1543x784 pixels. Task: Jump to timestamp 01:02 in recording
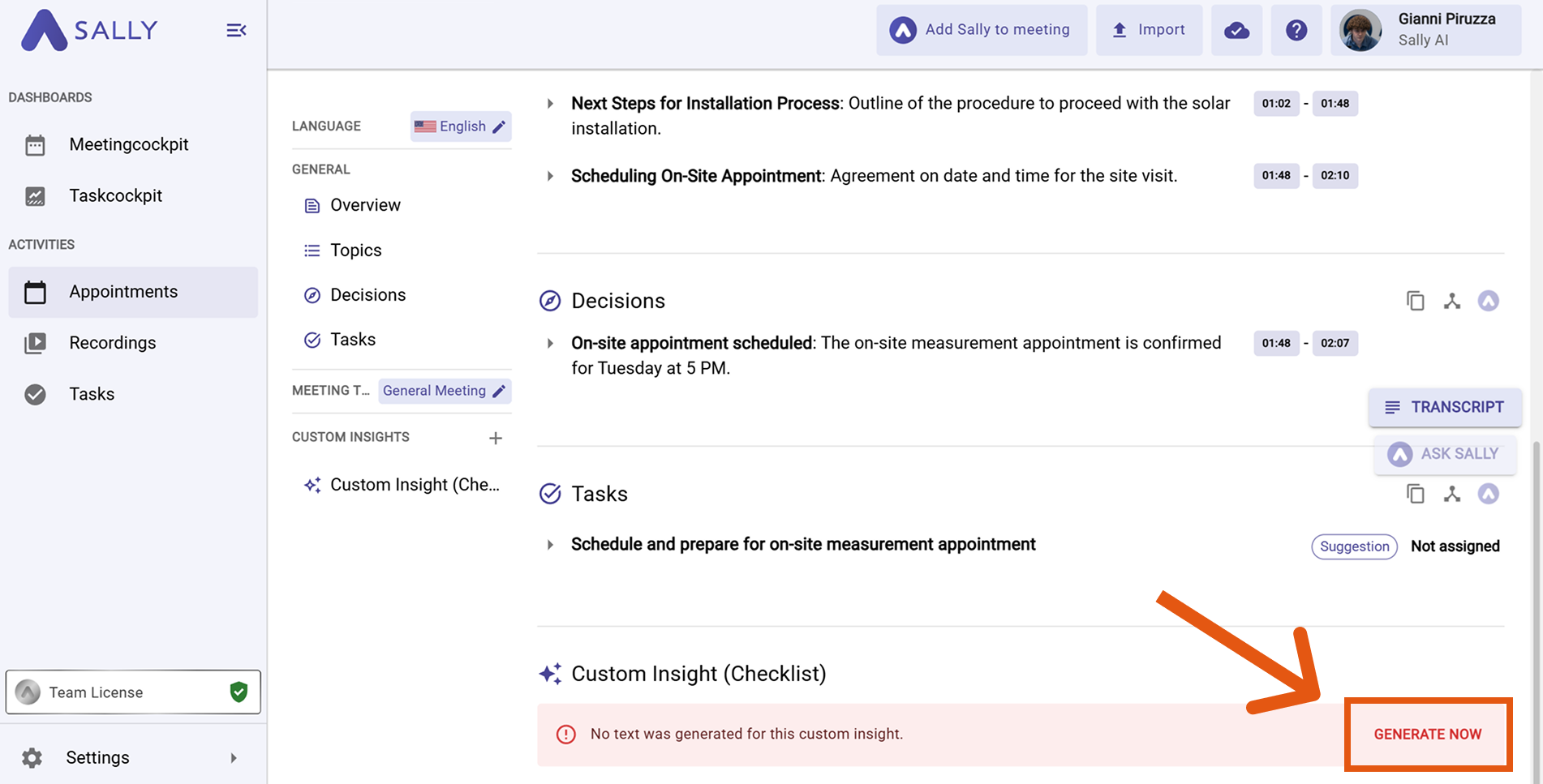tap(1275, 104)
